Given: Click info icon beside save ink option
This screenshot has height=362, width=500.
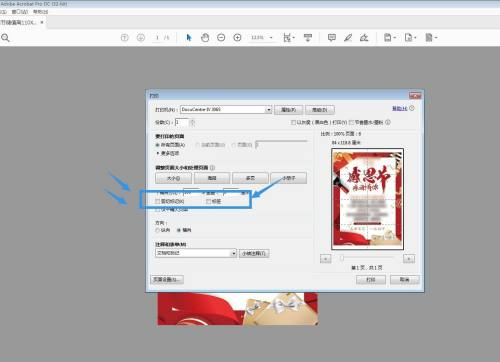Looking at the screenshot, I should coord(388,122).
